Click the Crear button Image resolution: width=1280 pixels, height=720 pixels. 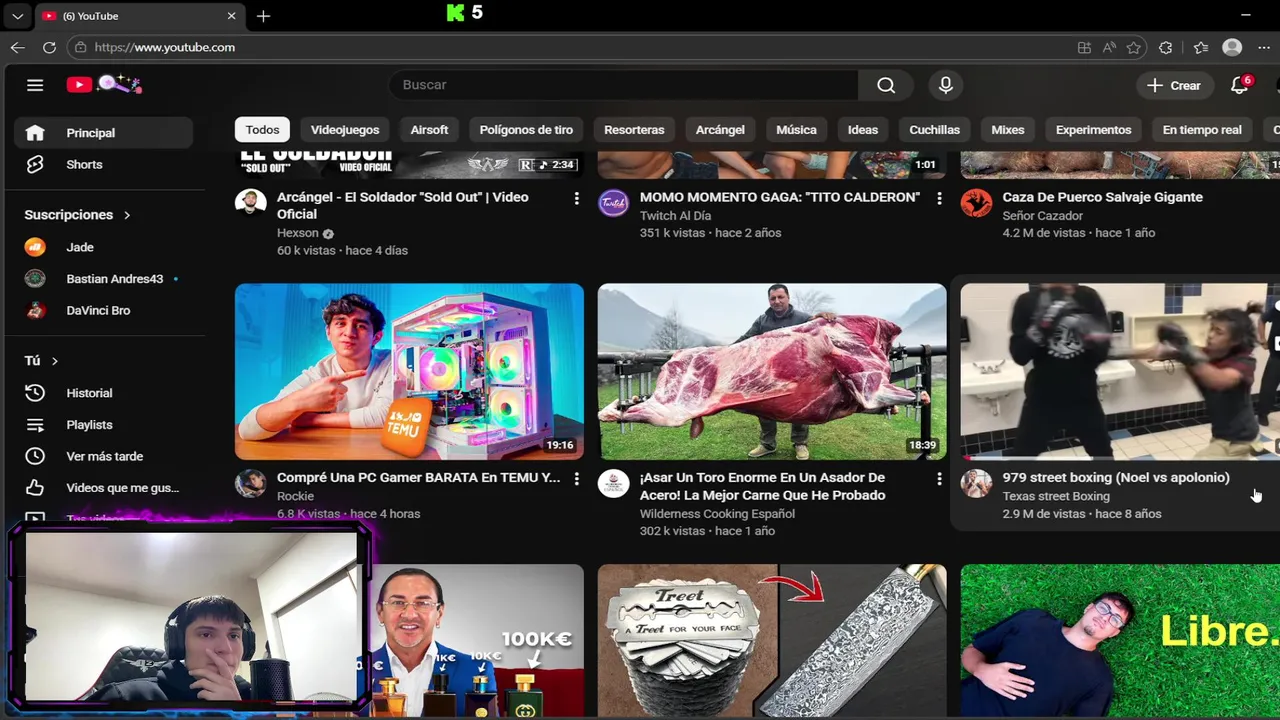point(1174,85)
